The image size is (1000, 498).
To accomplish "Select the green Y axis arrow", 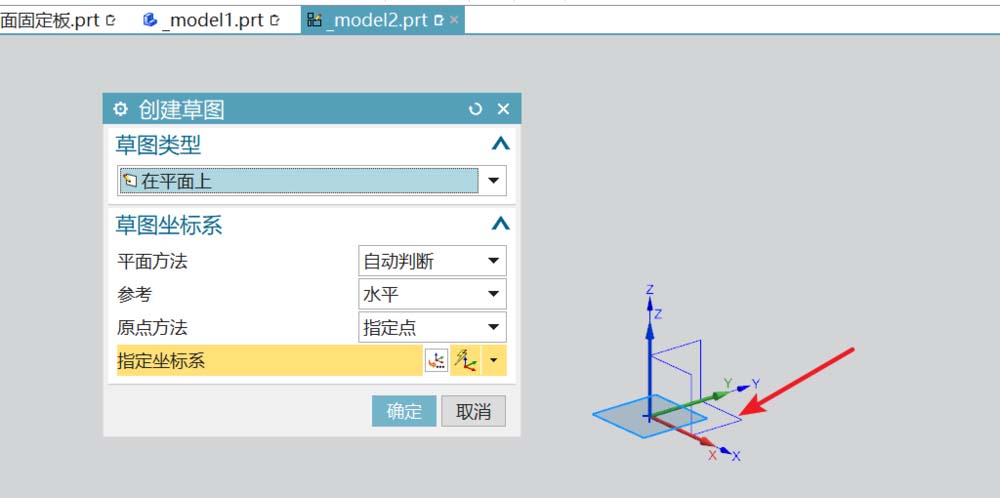I will point(692,404).
